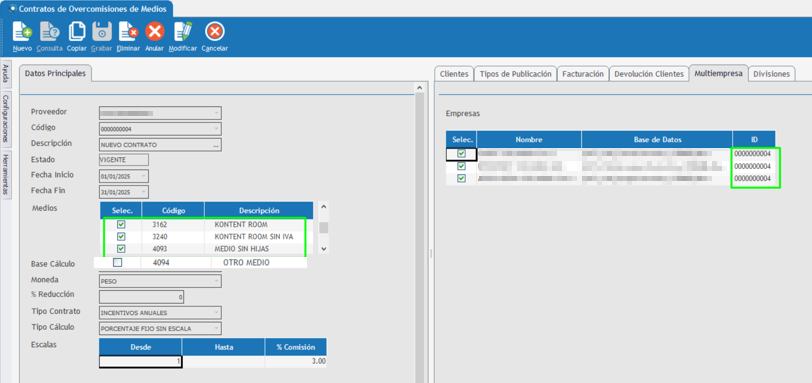This screenshot has width=812, height=383.
Task: Click the Contratos de Overcomisiones de Medios window tab
Action: coord(87,8)
